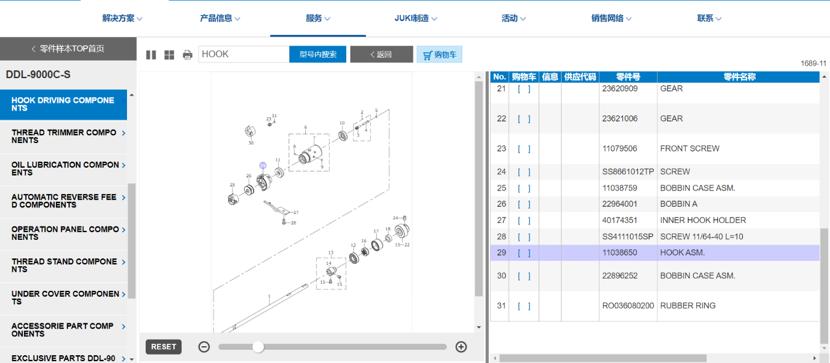This screenshot has width=830, height=363.
Task: Select the four-tile grid view icon
Action: pos(169,55)
